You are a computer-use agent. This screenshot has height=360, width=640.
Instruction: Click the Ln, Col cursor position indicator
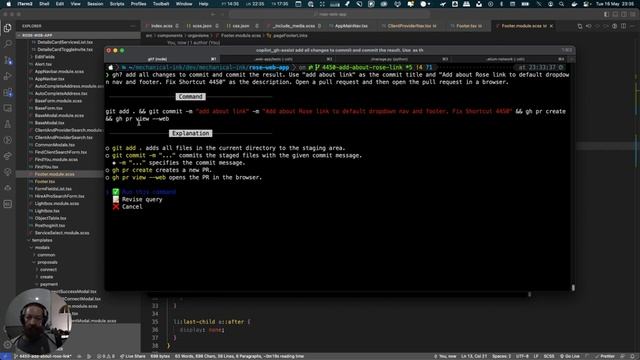pyautogui.click(x=473, y=356)
